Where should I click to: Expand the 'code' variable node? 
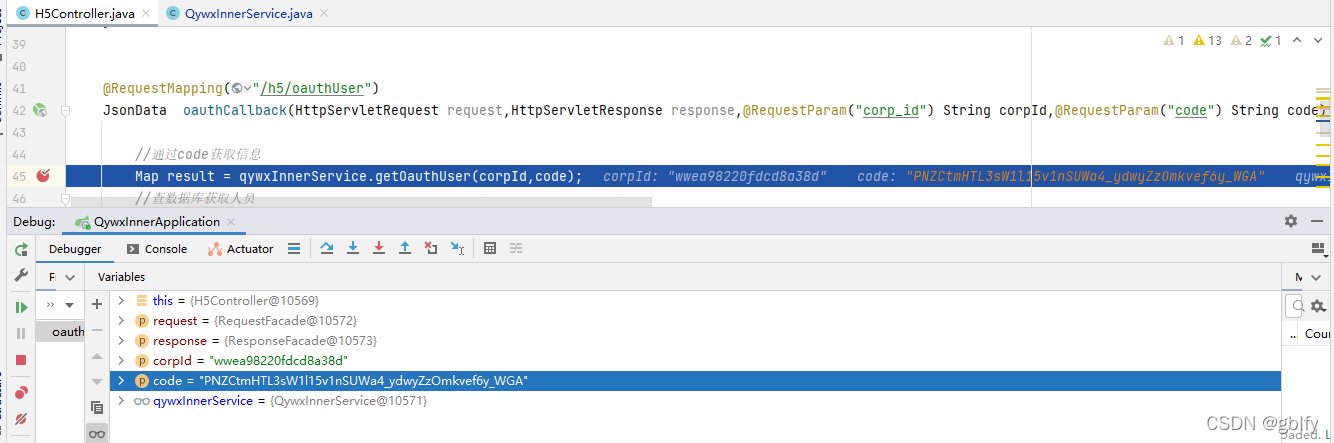click(122, 381)
